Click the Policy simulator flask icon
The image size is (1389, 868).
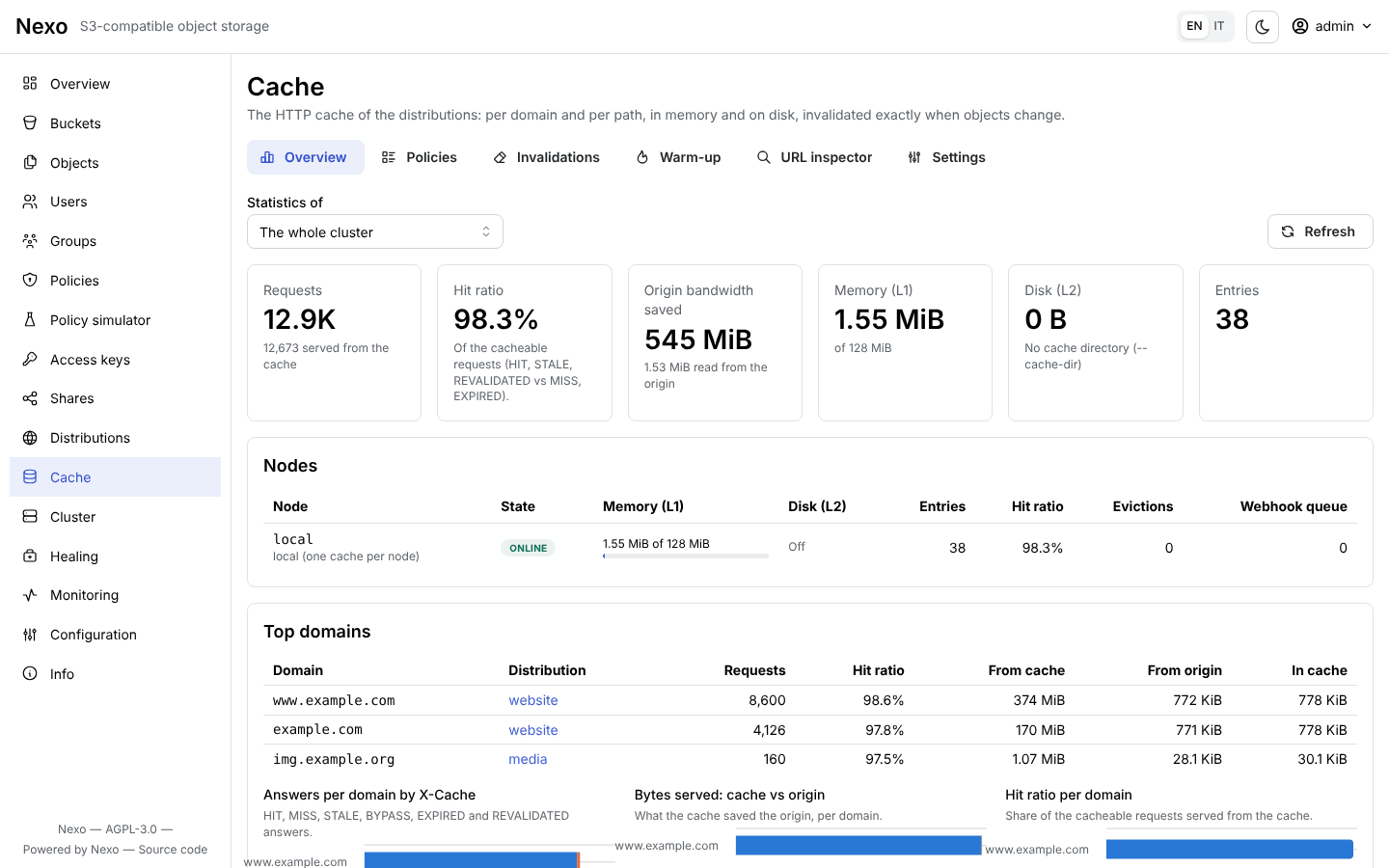(30, 320)
